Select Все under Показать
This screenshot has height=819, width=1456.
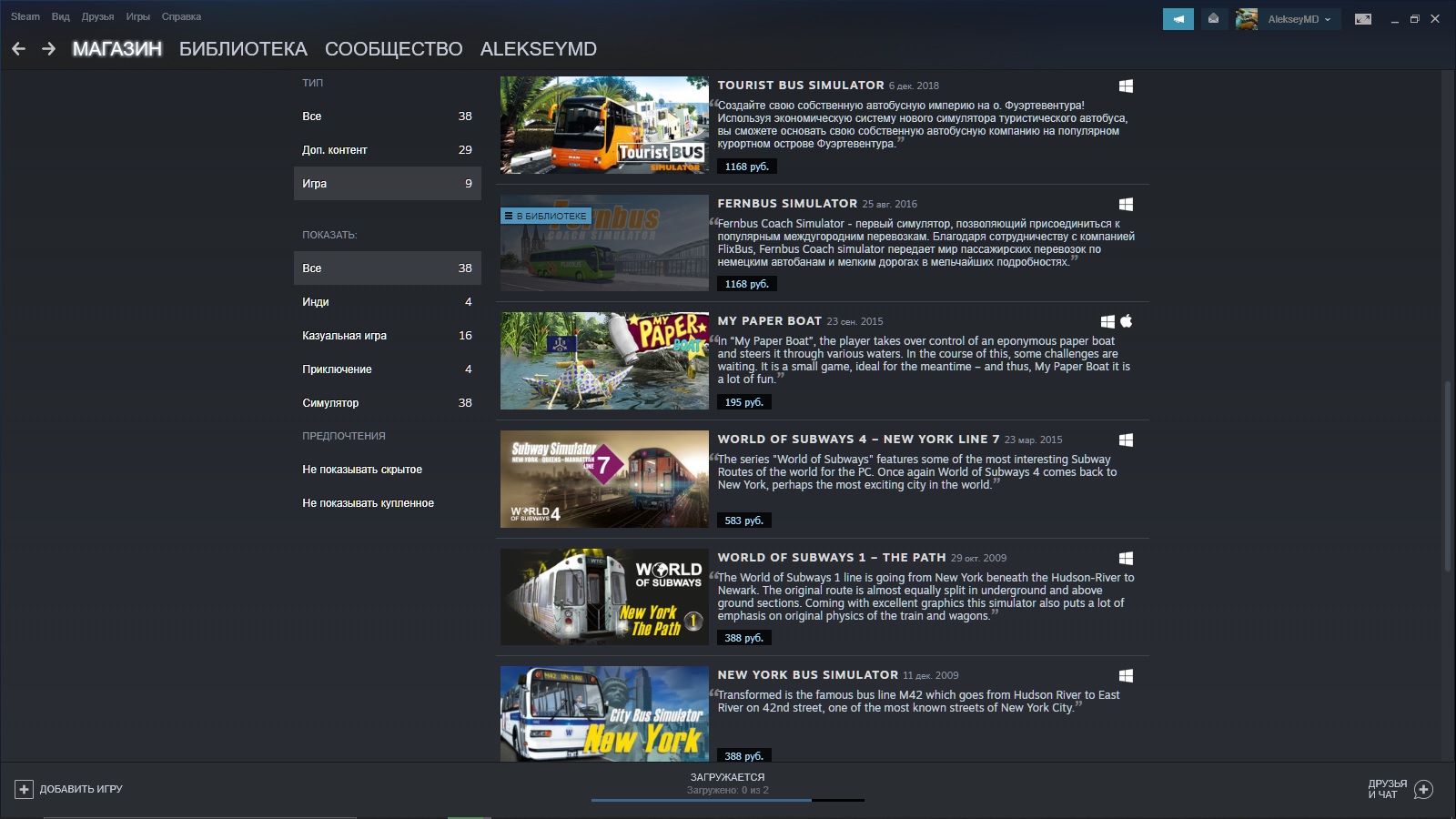click(x=388, y=268)
